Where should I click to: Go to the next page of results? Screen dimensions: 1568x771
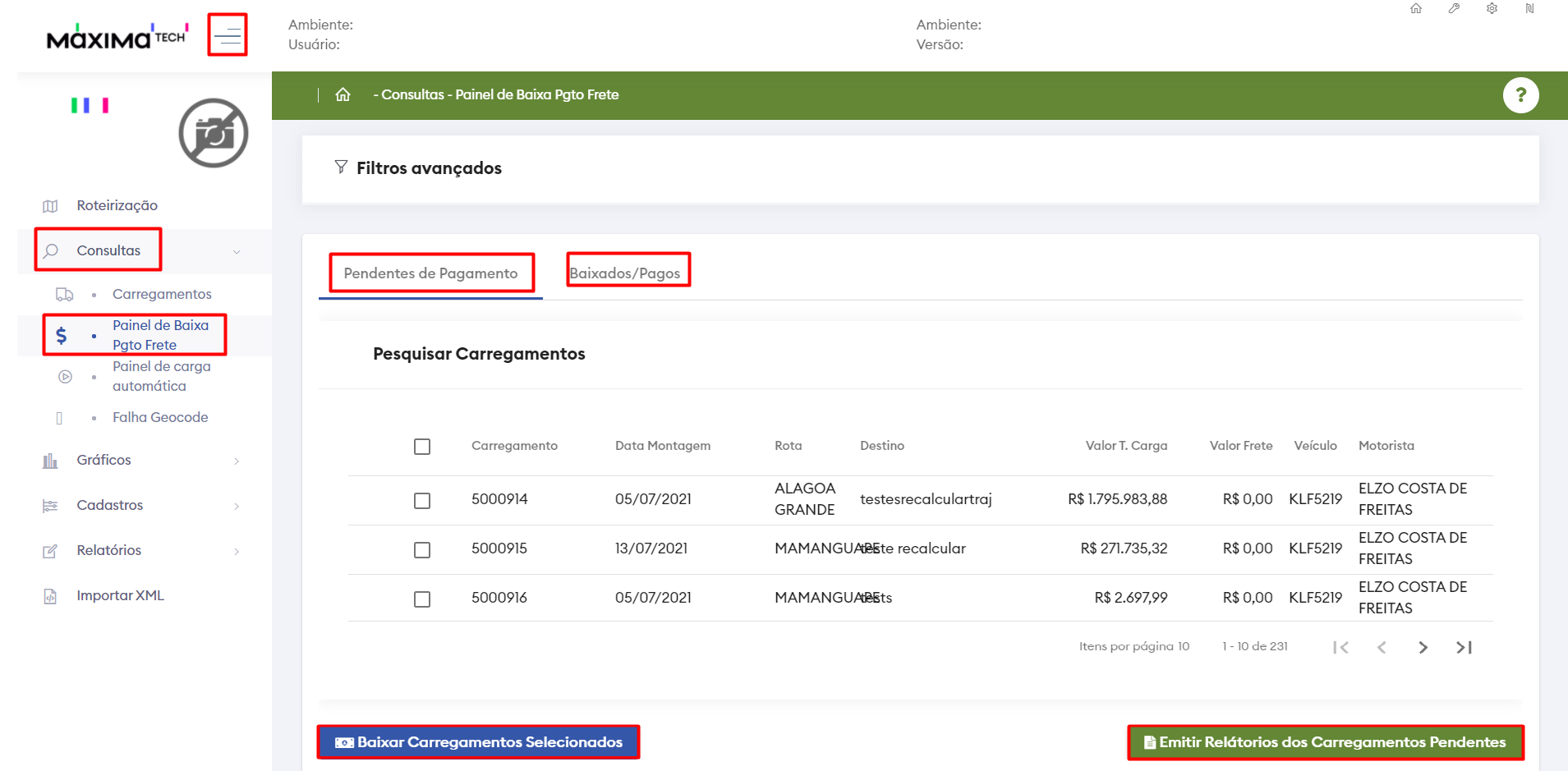(x=1423, y=648)
